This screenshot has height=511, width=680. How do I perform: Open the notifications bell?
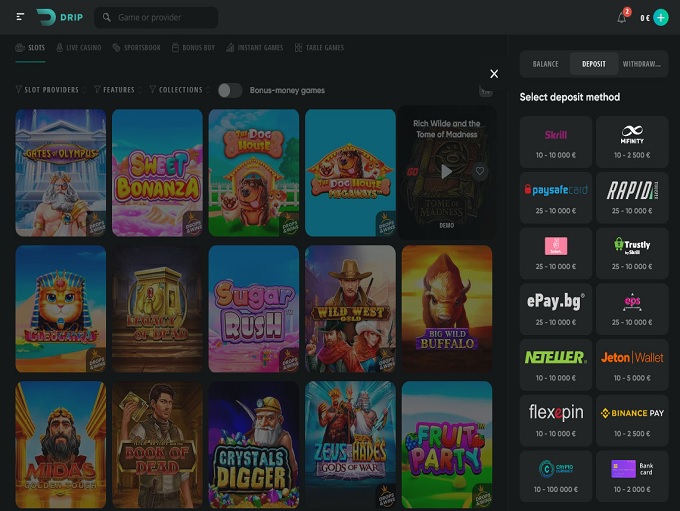point(622,18)
